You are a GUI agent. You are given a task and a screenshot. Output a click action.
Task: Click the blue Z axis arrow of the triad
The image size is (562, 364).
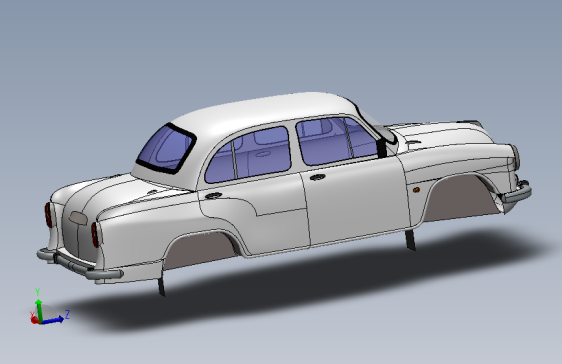[54, 320]
